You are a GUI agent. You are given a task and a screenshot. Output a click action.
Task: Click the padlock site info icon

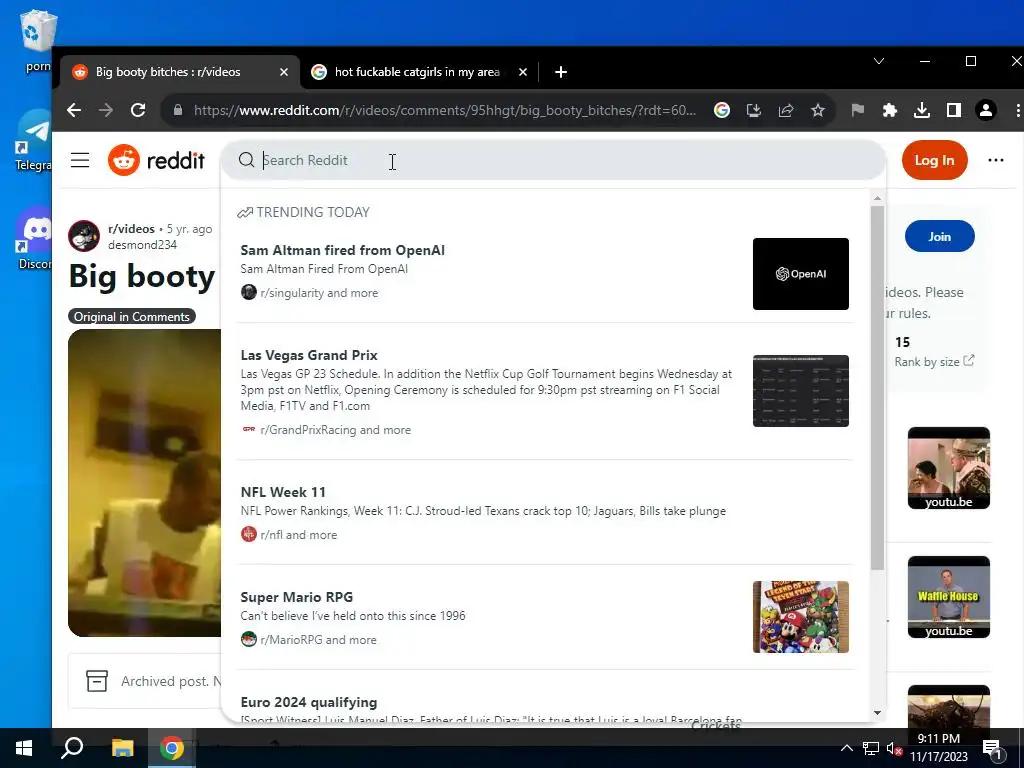(x=178, y=110)
